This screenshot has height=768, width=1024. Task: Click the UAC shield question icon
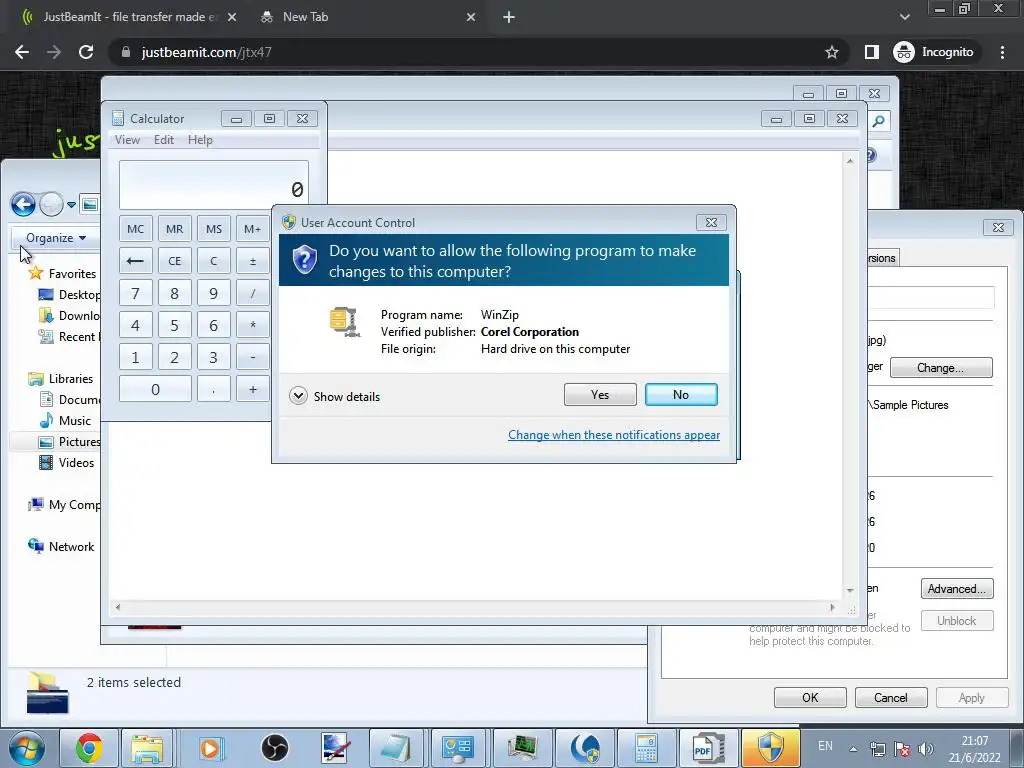coord(304,260)
